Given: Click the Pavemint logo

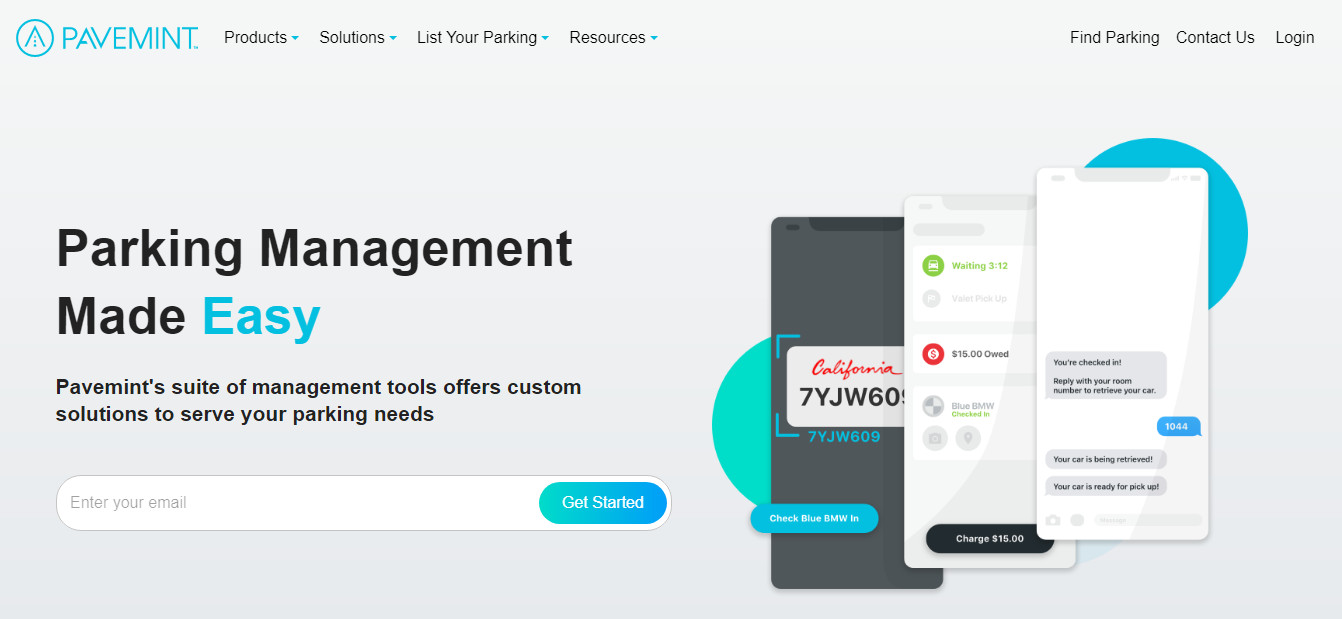Looking at the screenshot, I should pyautogui.click(x=107, y=38).
